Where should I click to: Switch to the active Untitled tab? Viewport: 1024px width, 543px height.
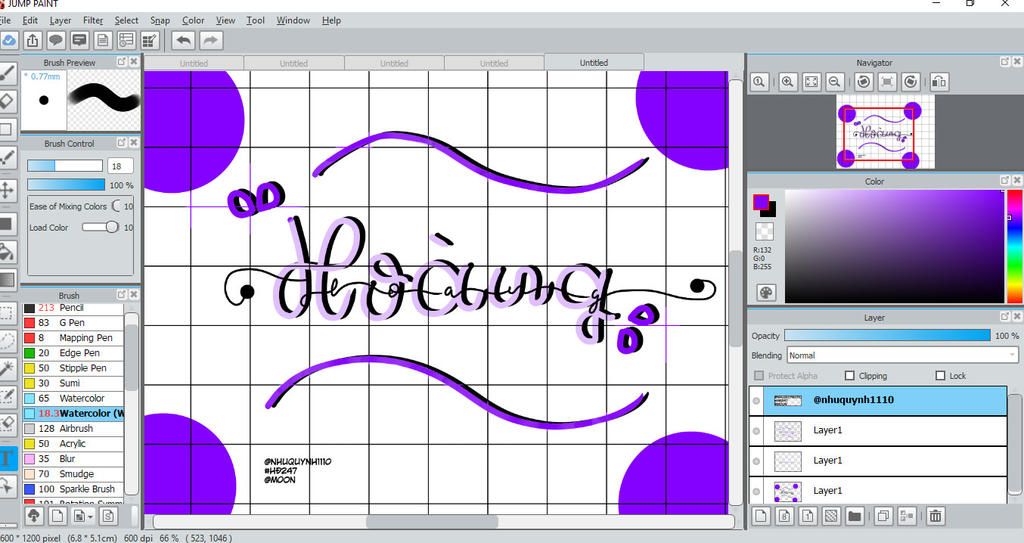594,63
